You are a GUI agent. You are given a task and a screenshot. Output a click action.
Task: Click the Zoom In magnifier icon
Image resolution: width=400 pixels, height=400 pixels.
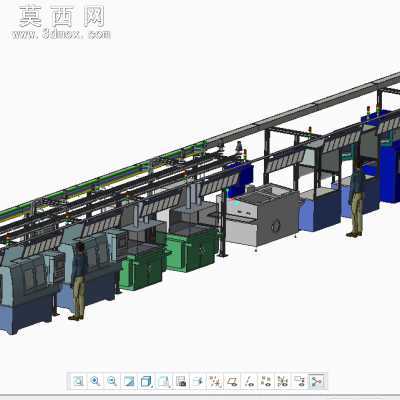point(96,381)
